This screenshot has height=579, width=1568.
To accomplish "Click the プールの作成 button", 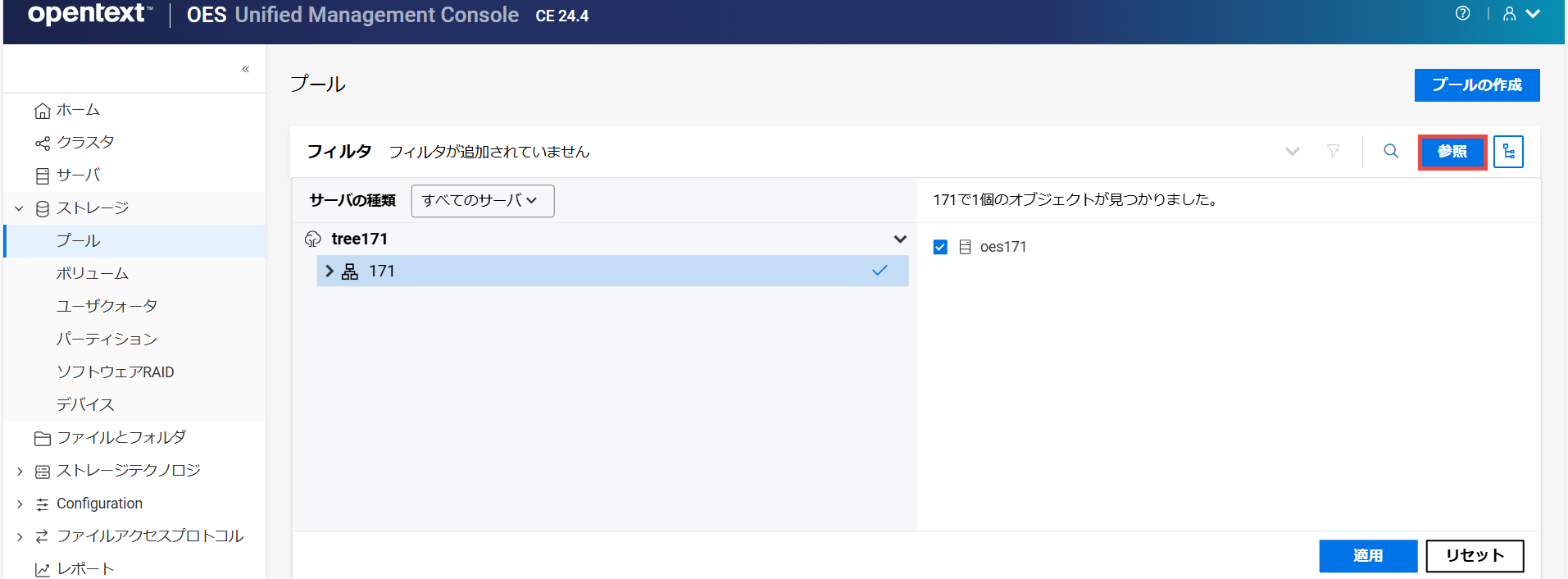I will coord(1476,85).
